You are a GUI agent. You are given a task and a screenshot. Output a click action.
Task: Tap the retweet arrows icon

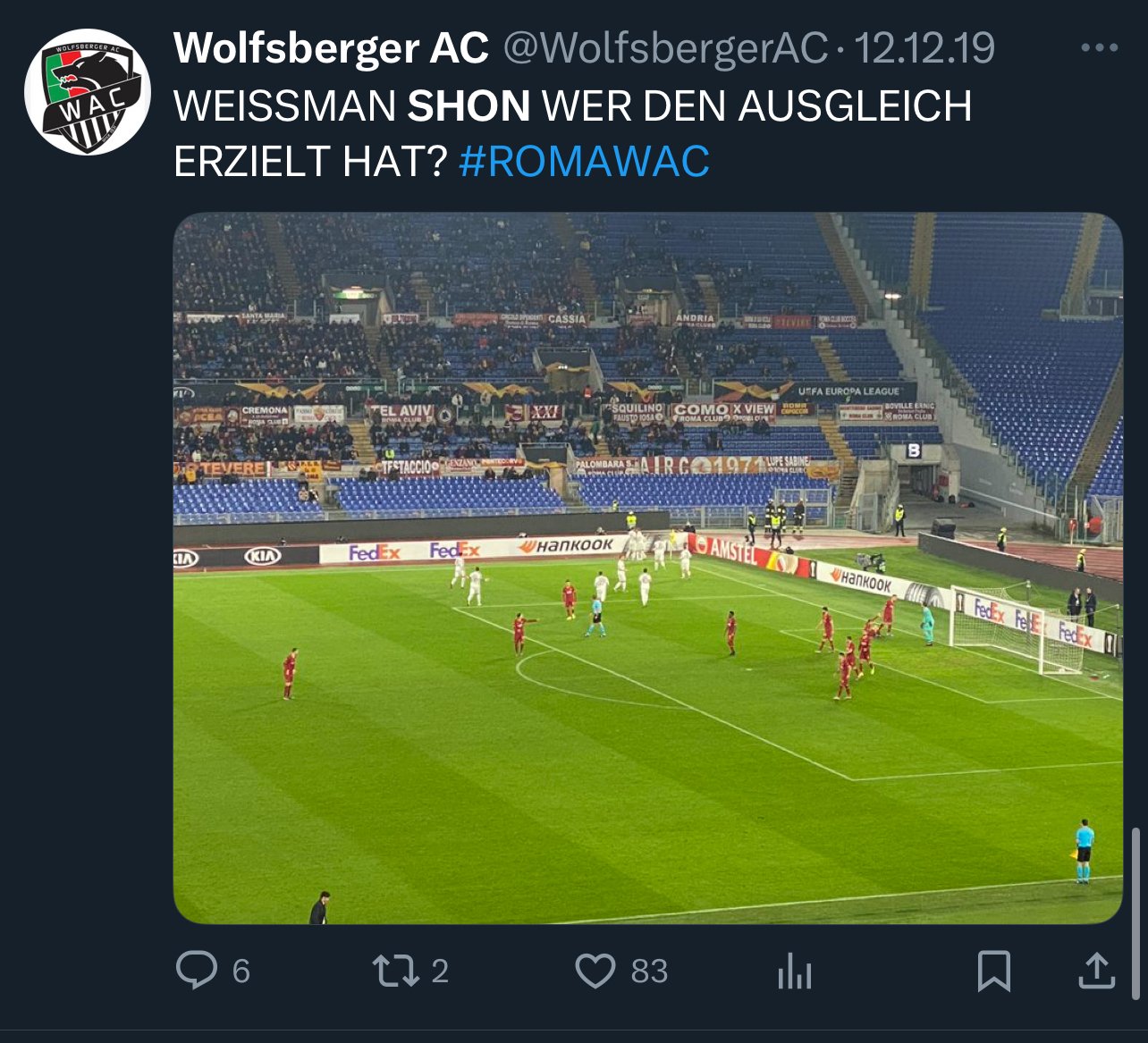396,971
